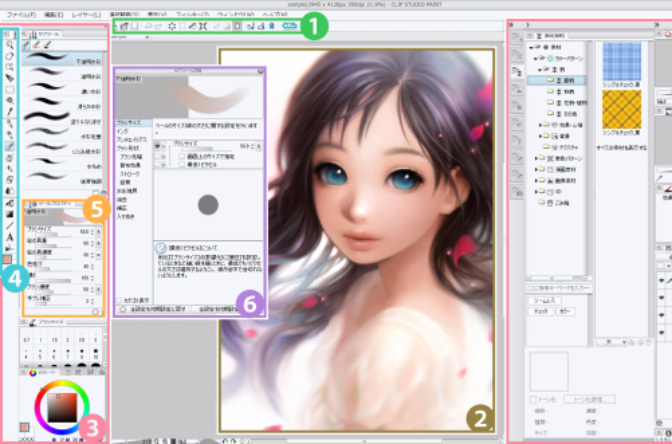Adjust ブラシサイズ slider in tool property palette

51,235
